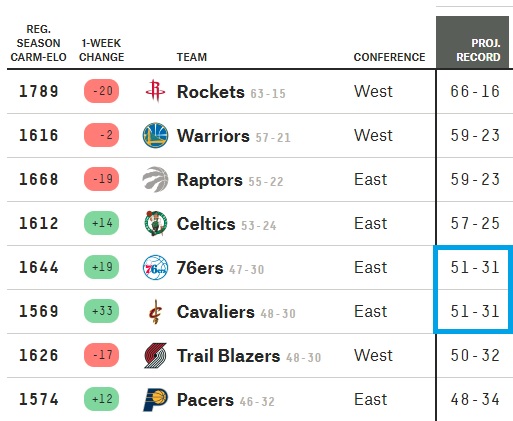513x421 pixels.
Task: Click the Raptors team logo
Action: point(155,179)
